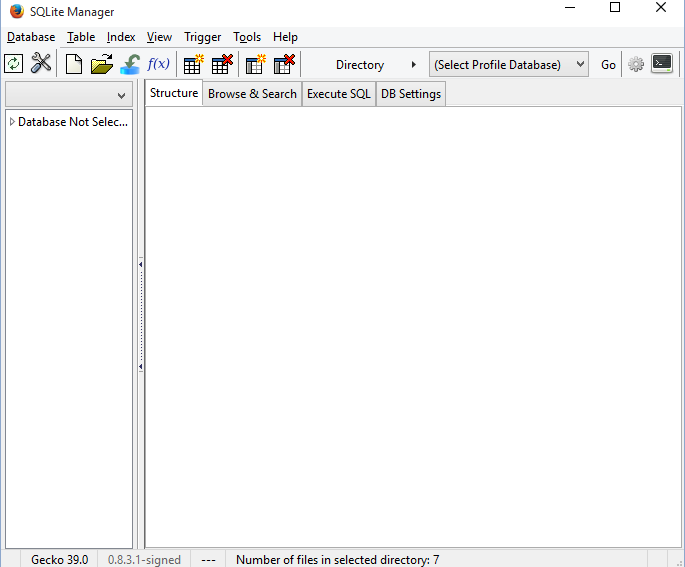Open the Select Profile Database dropdown
Screen dimensions: 685x567
[x=509, y=64]
